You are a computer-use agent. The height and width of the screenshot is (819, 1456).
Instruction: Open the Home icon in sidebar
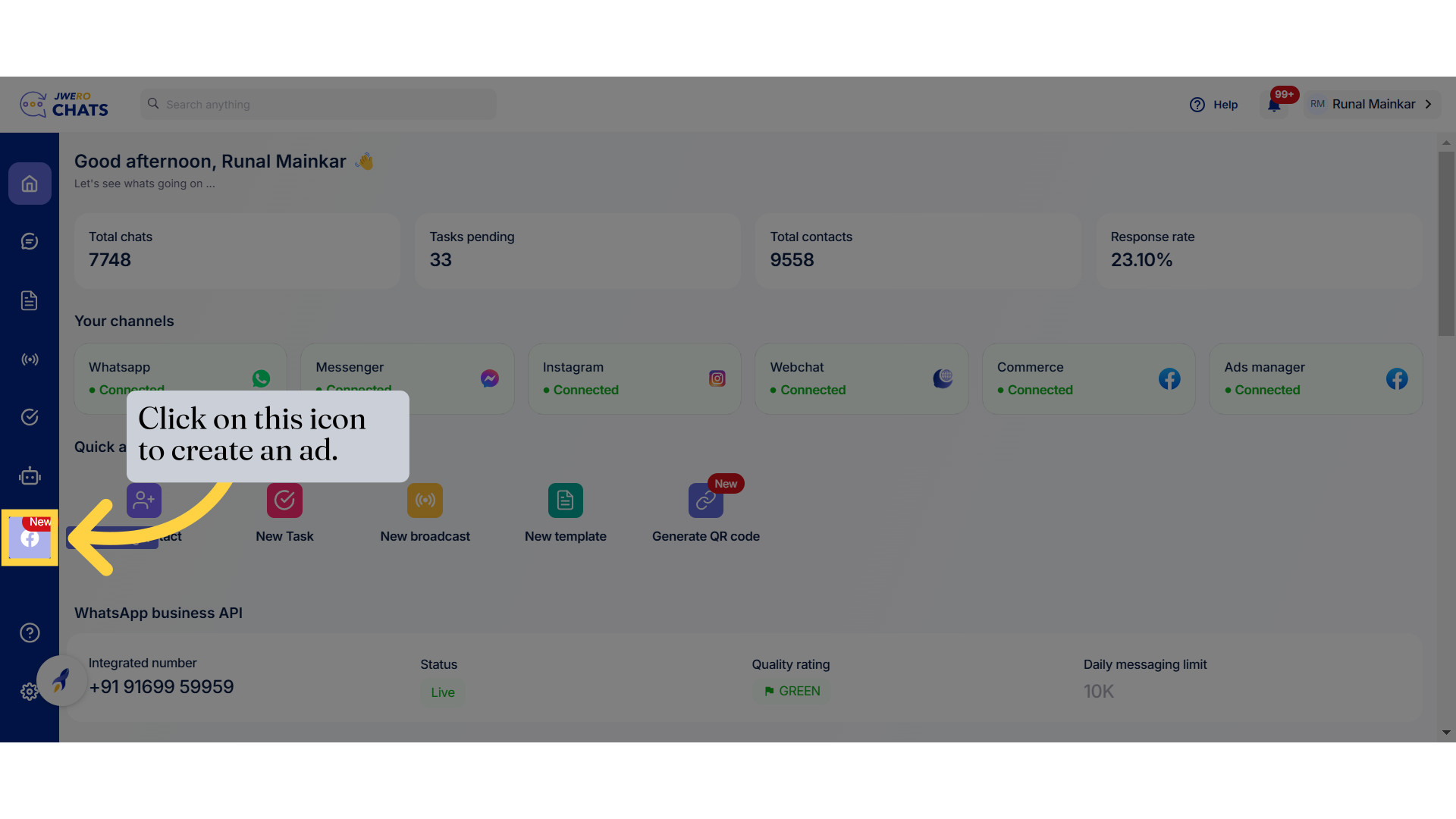[30, 184]
